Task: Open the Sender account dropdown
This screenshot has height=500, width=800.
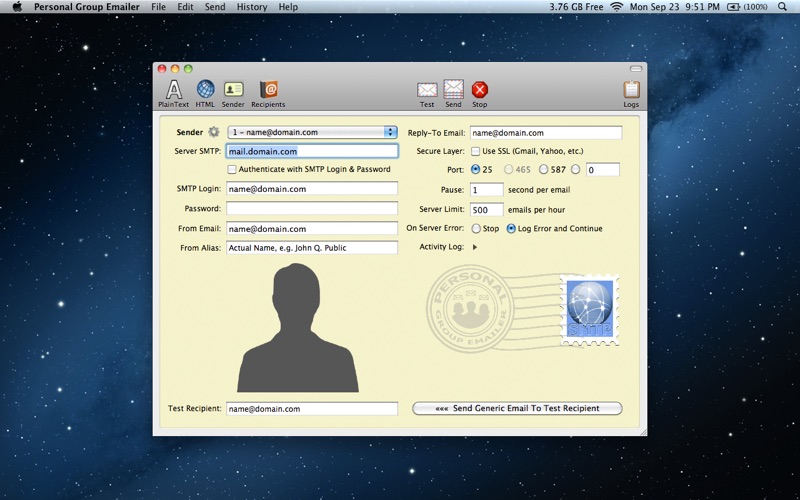Action: (312, 132)
